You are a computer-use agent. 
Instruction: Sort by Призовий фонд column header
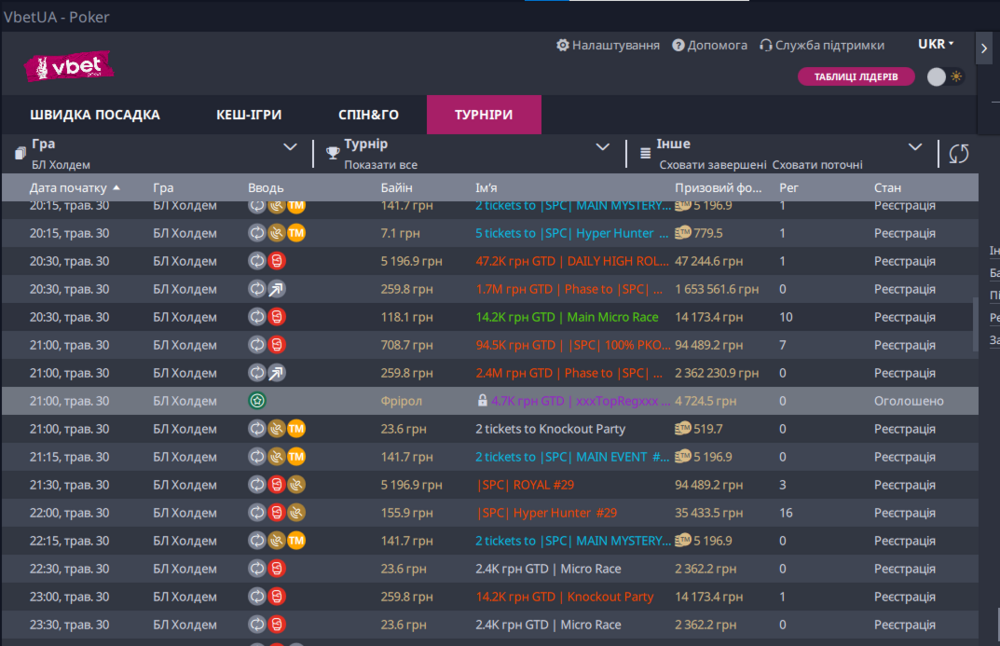click(x=718, y=188)
